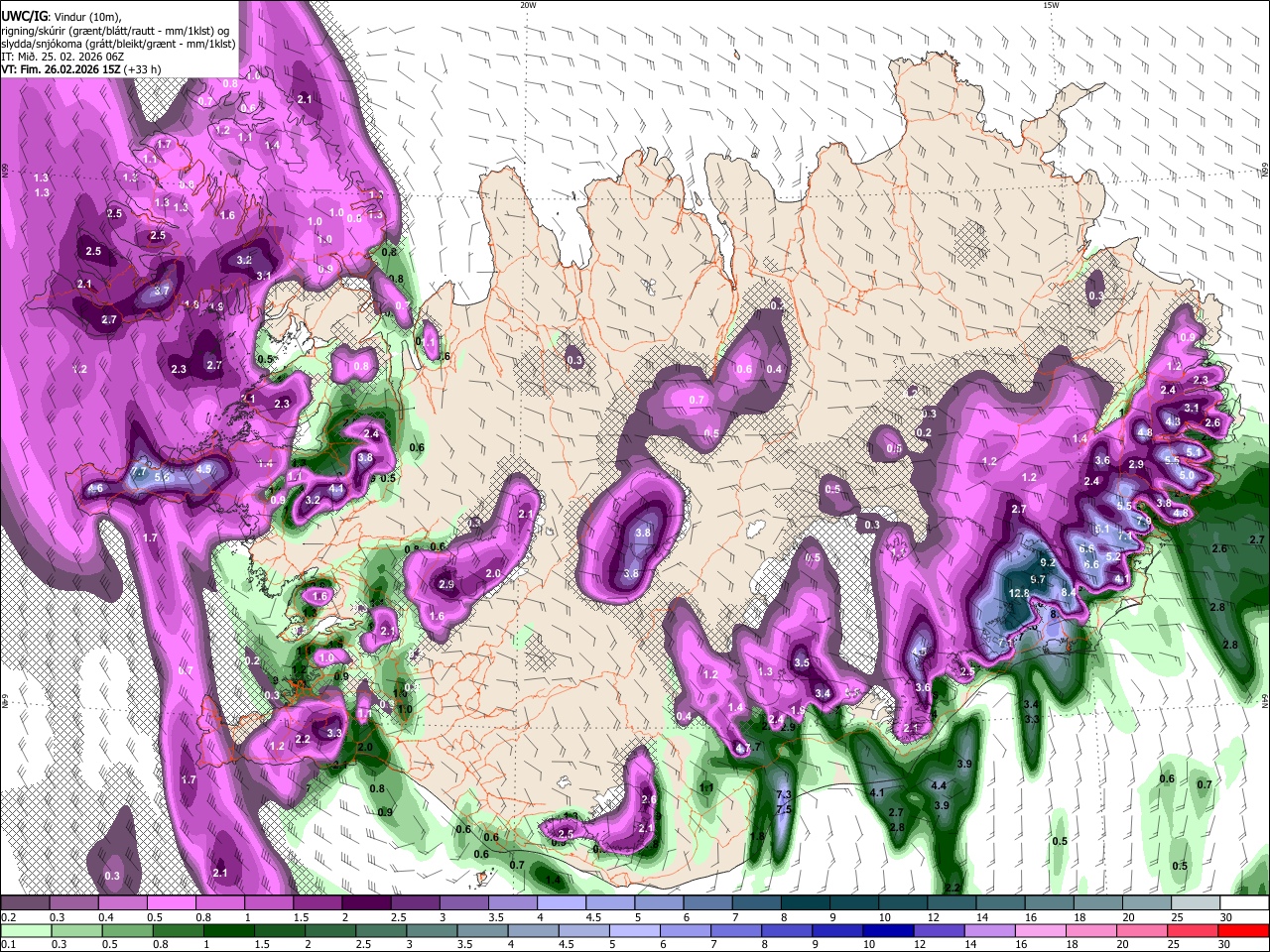Select the royal blue 9 swatch in rain legend

coord(837,930)
